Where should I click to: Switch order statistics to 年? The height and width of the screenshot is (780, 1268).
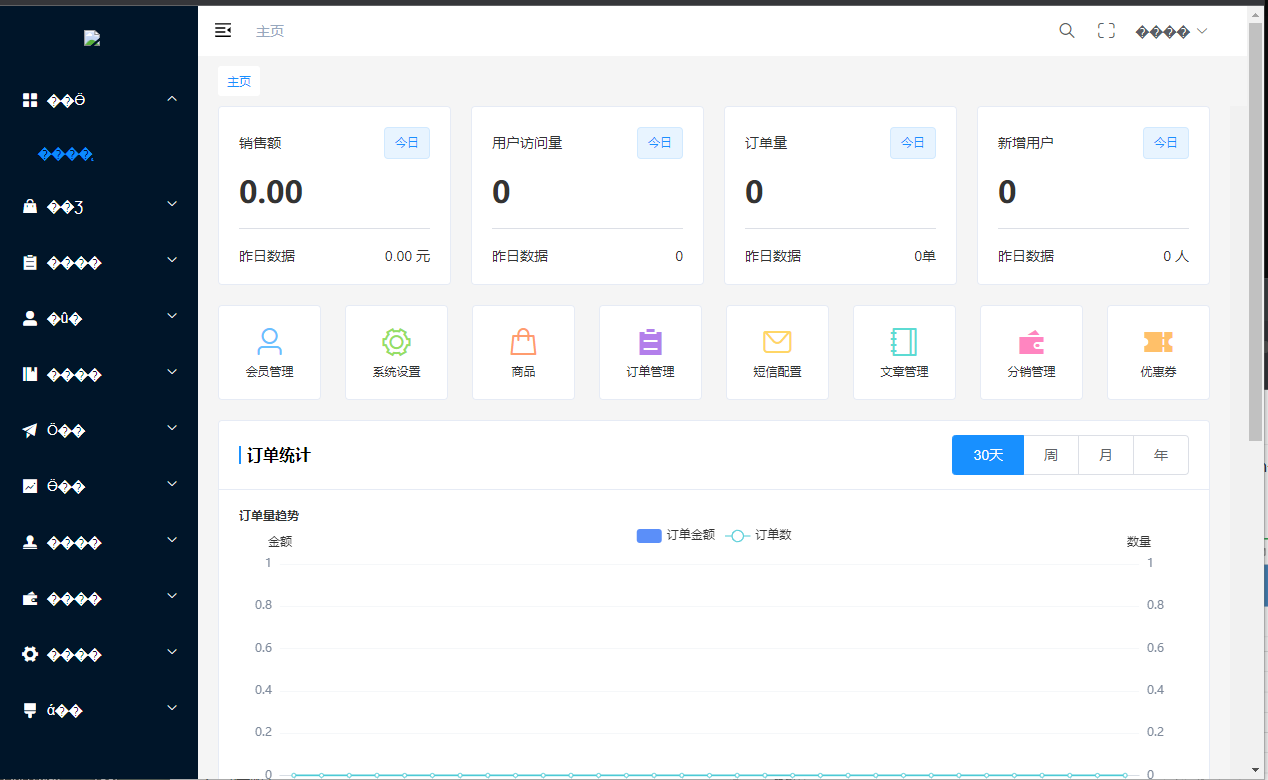pyautogui.click(x=1161, y=455)
